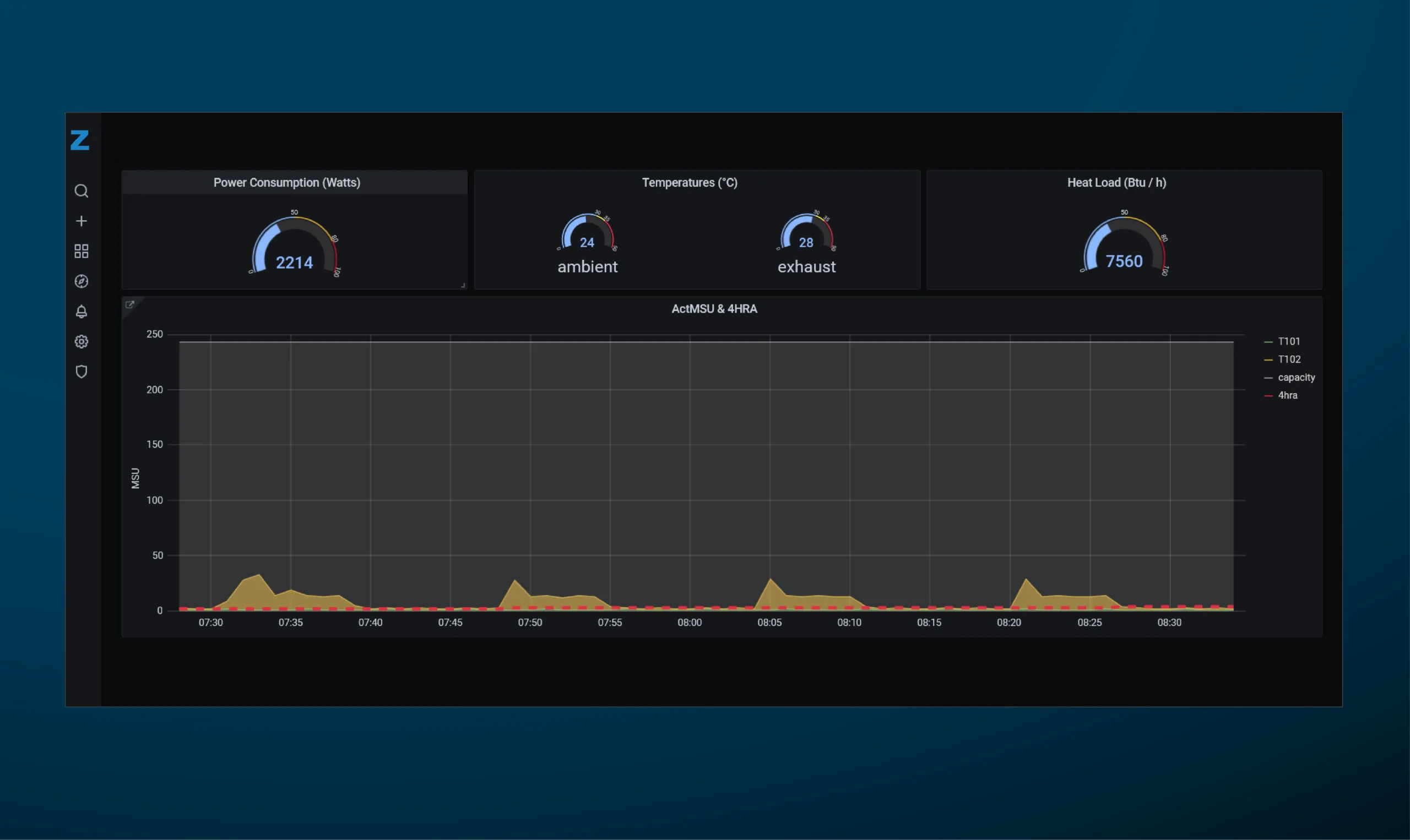Toggle T102 series in legend
This screenshot has height=840, width=1410.
[x=1289, y=359]
